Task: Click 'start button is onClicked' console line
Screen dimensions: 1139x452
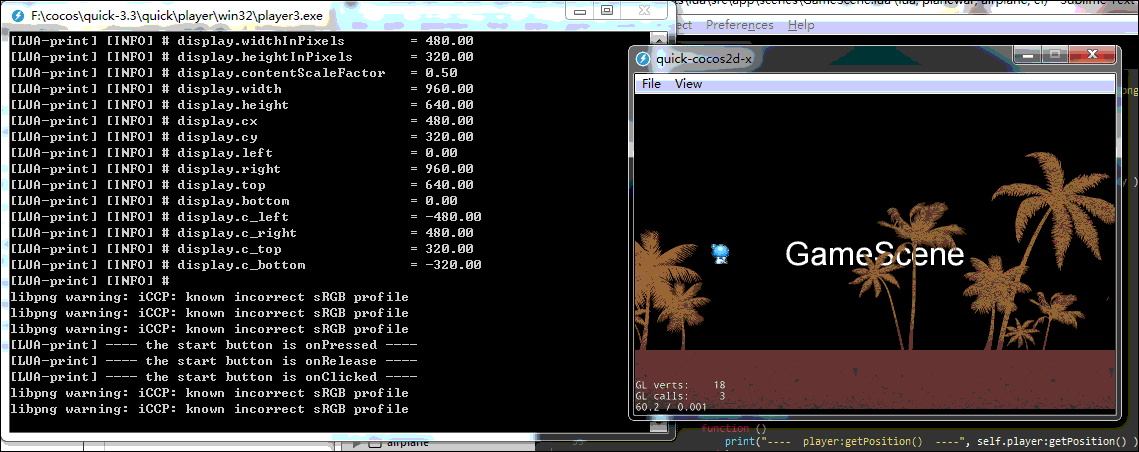Action: click(214, 376)
